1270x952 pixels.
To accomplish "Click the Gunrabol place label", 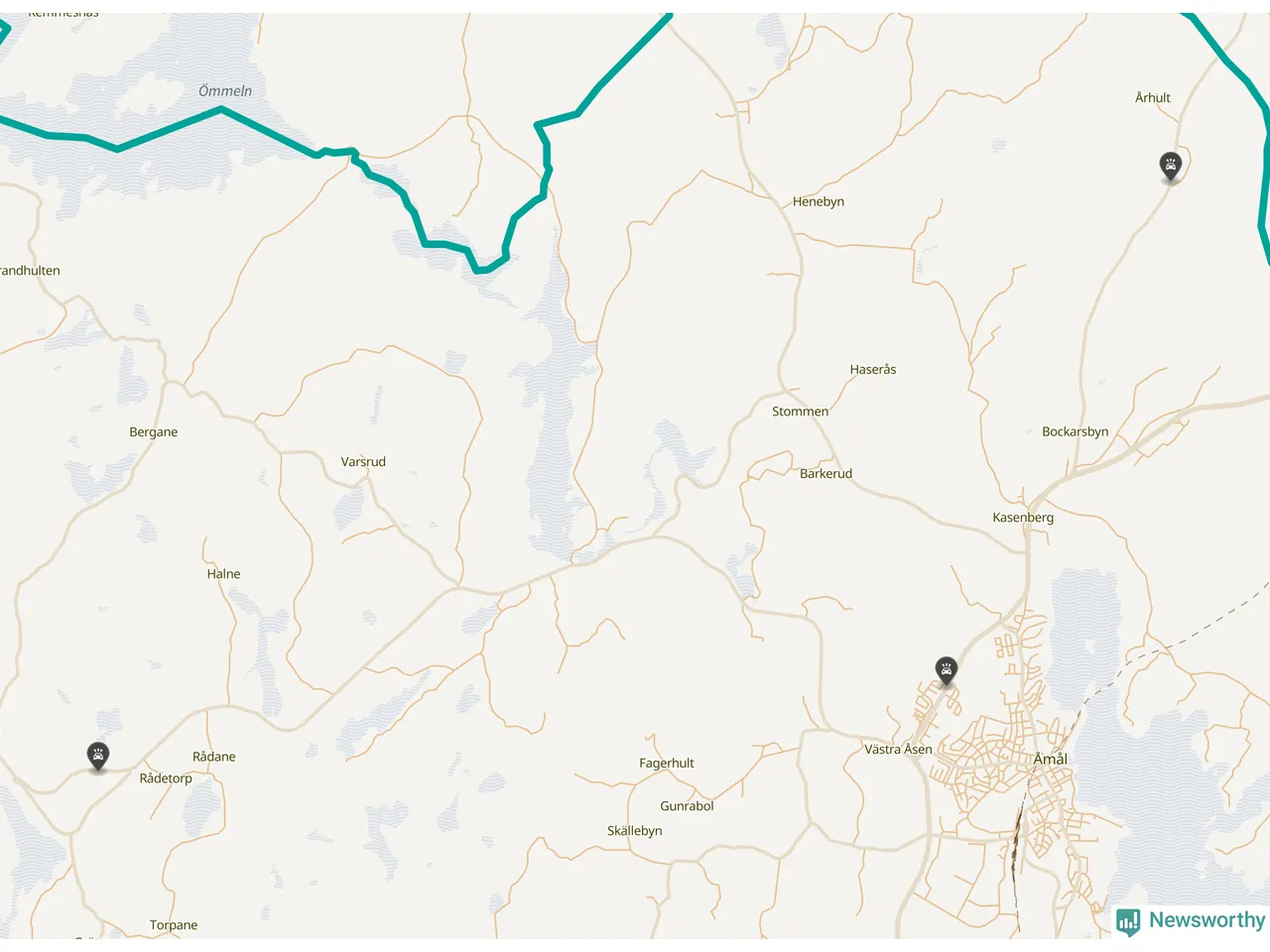I will (x=687, y=806).
